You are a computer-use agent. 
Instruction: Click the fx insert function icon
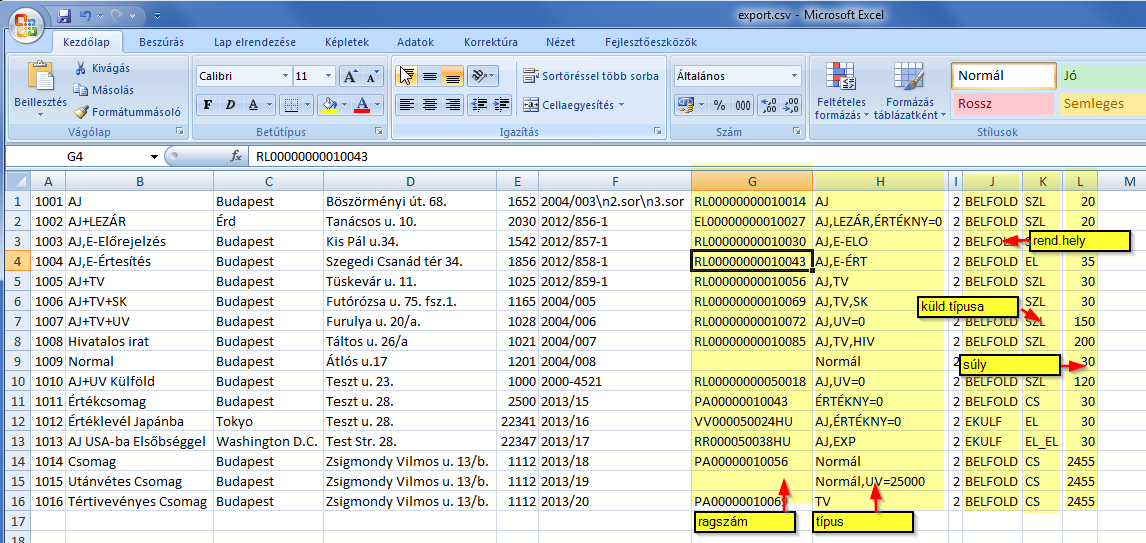tap(236, 156)
